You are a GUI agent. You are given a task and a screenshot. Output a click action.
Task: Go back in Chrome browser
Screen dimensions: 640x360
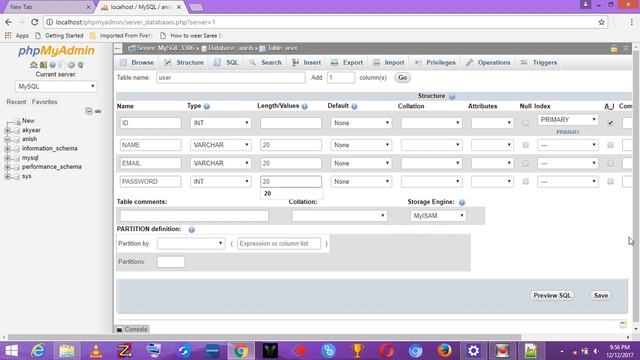point(9,22)
